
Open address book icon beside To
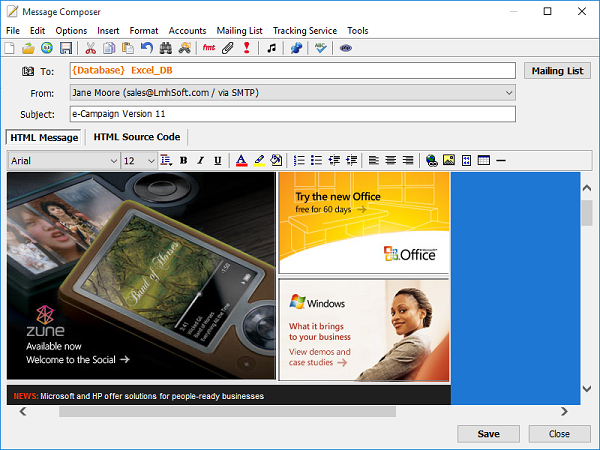(28, 71)
